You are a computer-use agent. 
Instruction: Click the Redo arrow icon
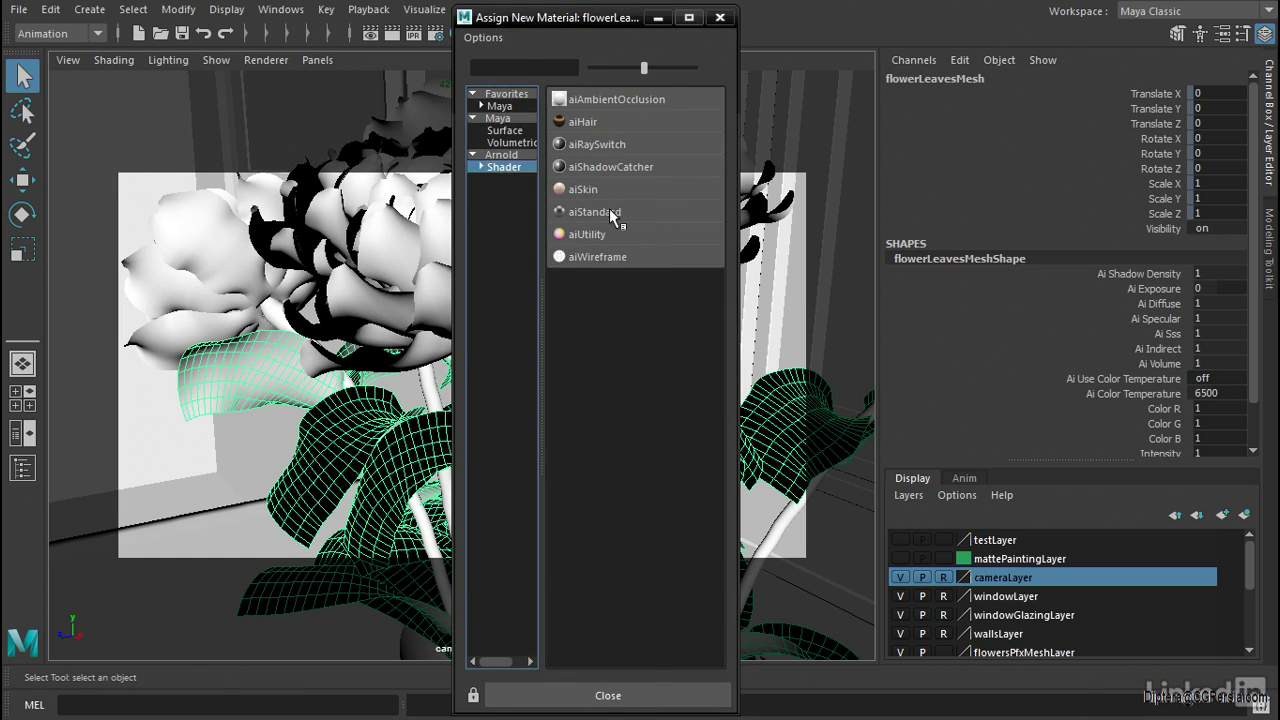(x=226, y=33)
